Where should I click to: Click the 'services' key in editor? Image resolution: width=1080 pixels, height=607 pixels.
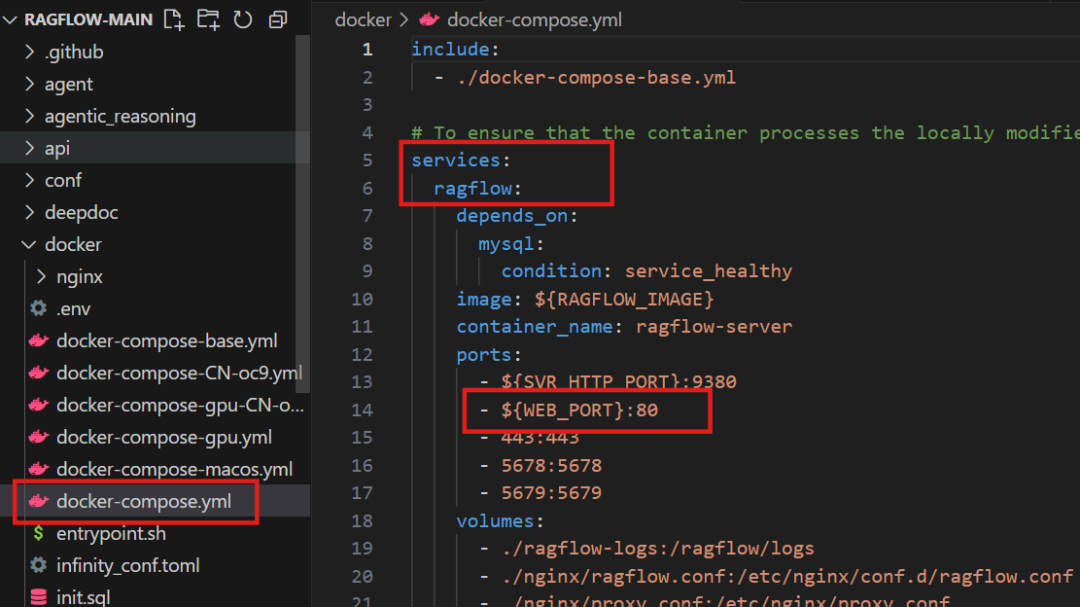(x=455, y=161)
